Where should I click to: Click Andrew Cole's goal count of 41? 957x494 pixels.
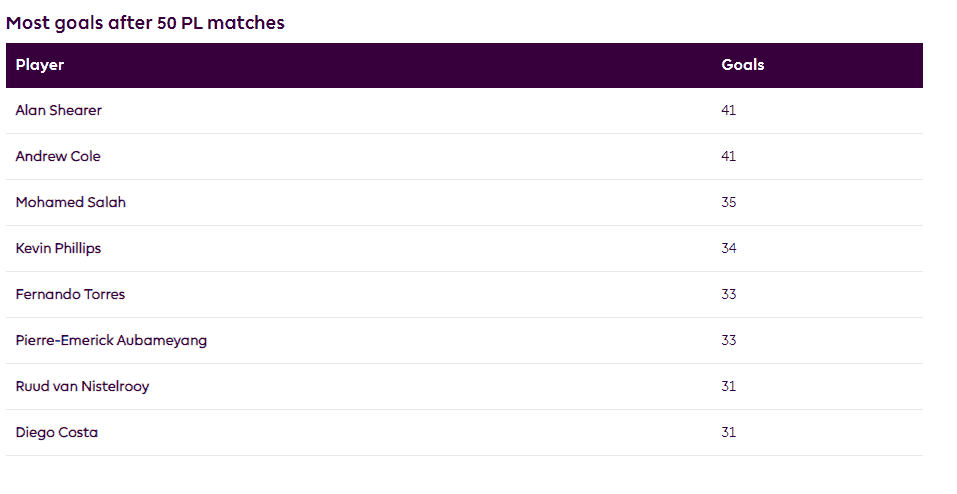pos(728,156)
